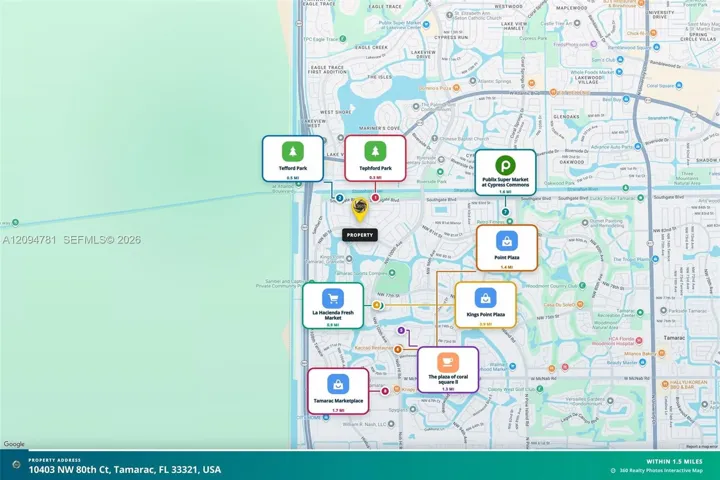Click the Tefford Park green tree icon
Screen dimensions: 720x480
292,152
